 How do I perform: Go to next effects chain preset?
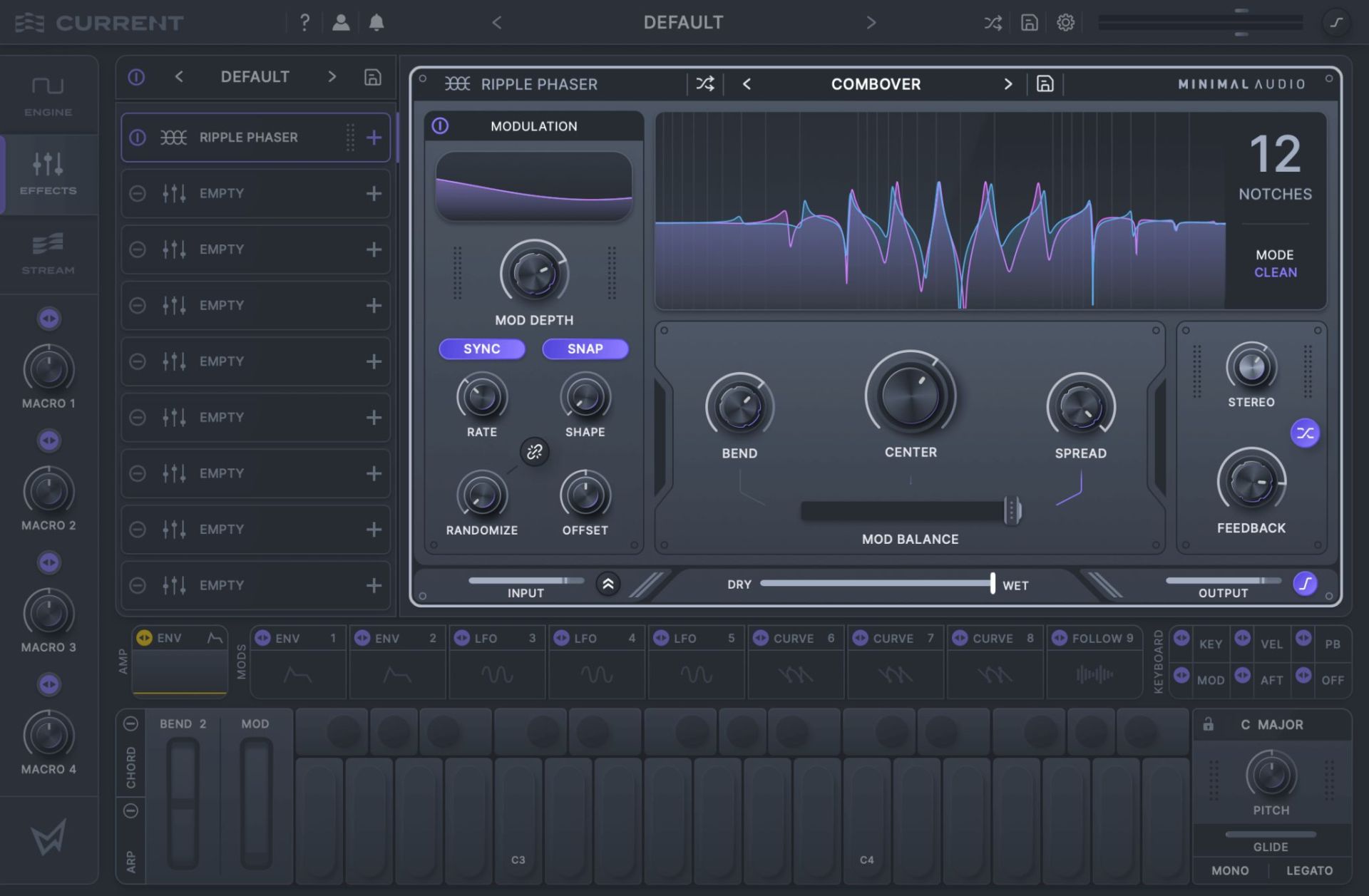click(x=332, y=77)
